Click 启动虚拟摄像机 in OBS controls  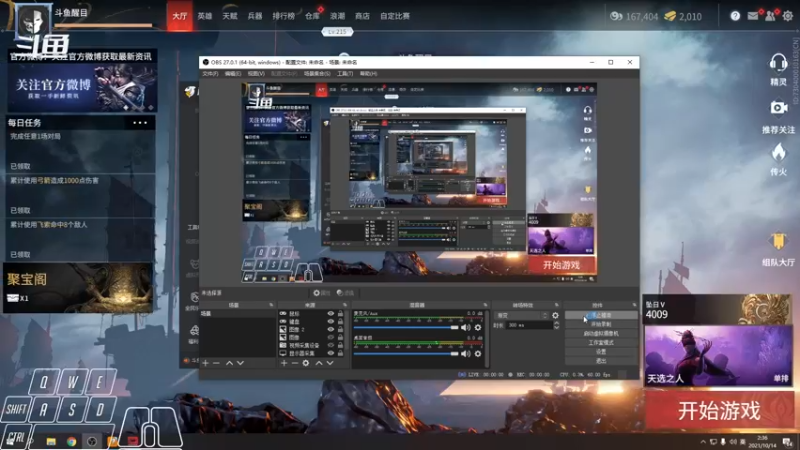pos(601,334)
